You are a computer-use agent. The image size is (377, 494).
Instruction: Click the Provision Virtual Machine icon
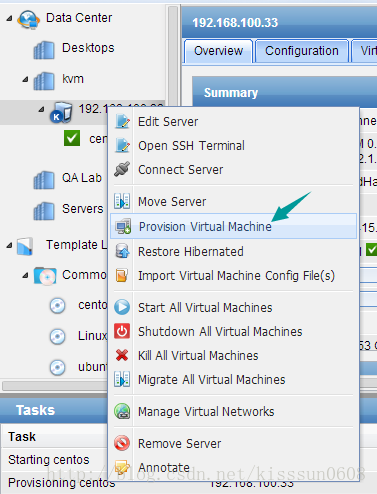click(123, 226)
